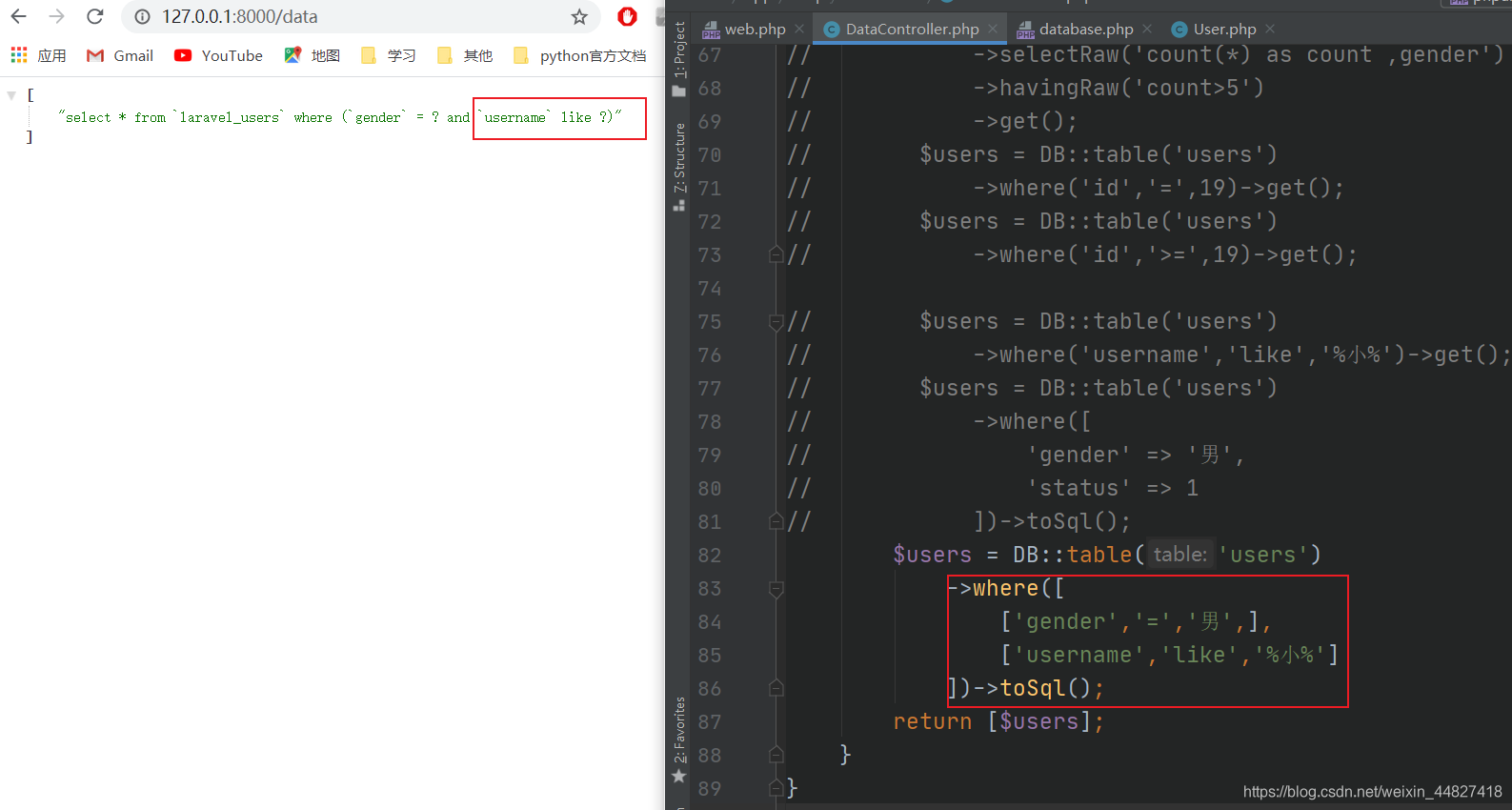Open the Gmail bookmark
Screen dimensions: 1512x810
(120, 55)
